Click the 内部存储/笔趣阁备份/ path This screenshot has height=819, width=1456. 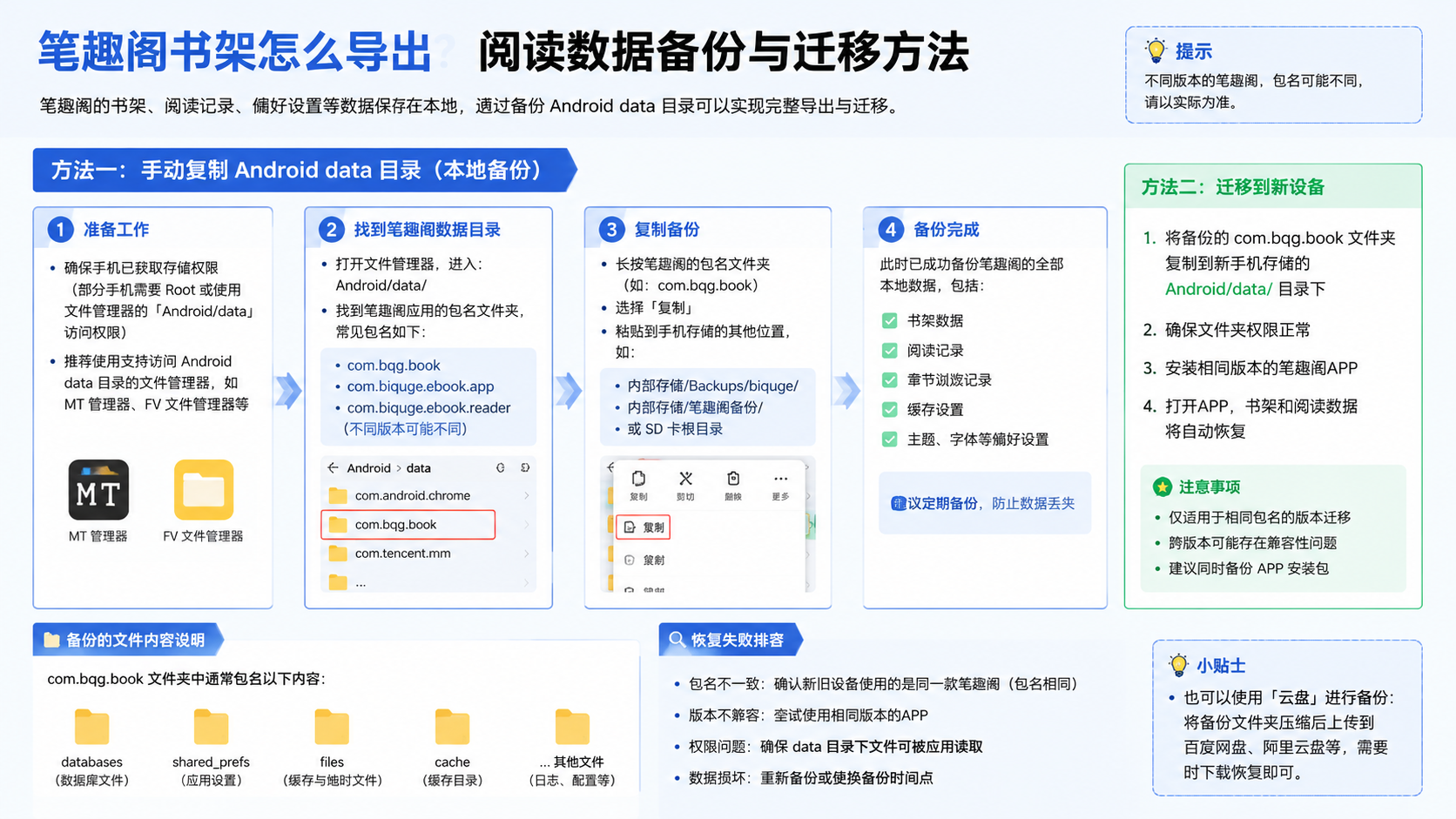[695, 407]
